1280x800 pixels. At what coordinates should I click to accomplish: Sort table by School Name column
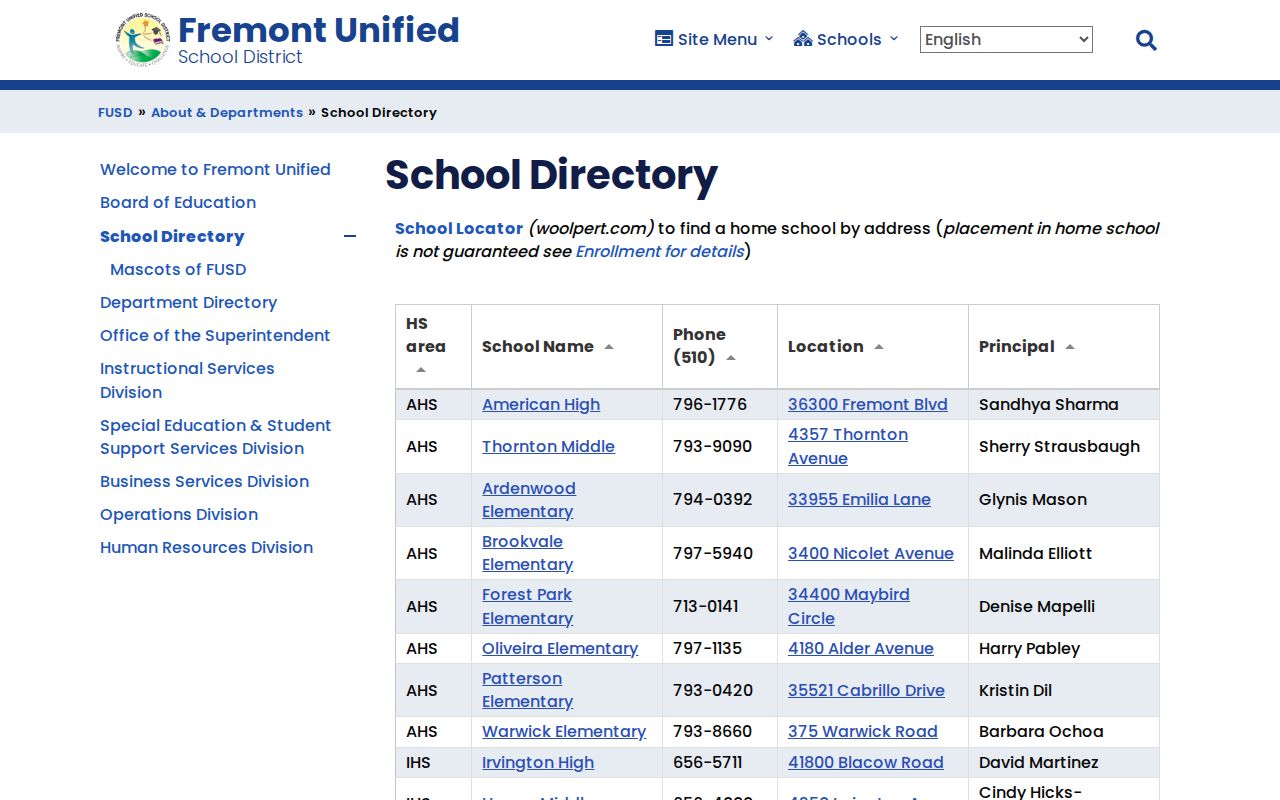pos(567,346)
